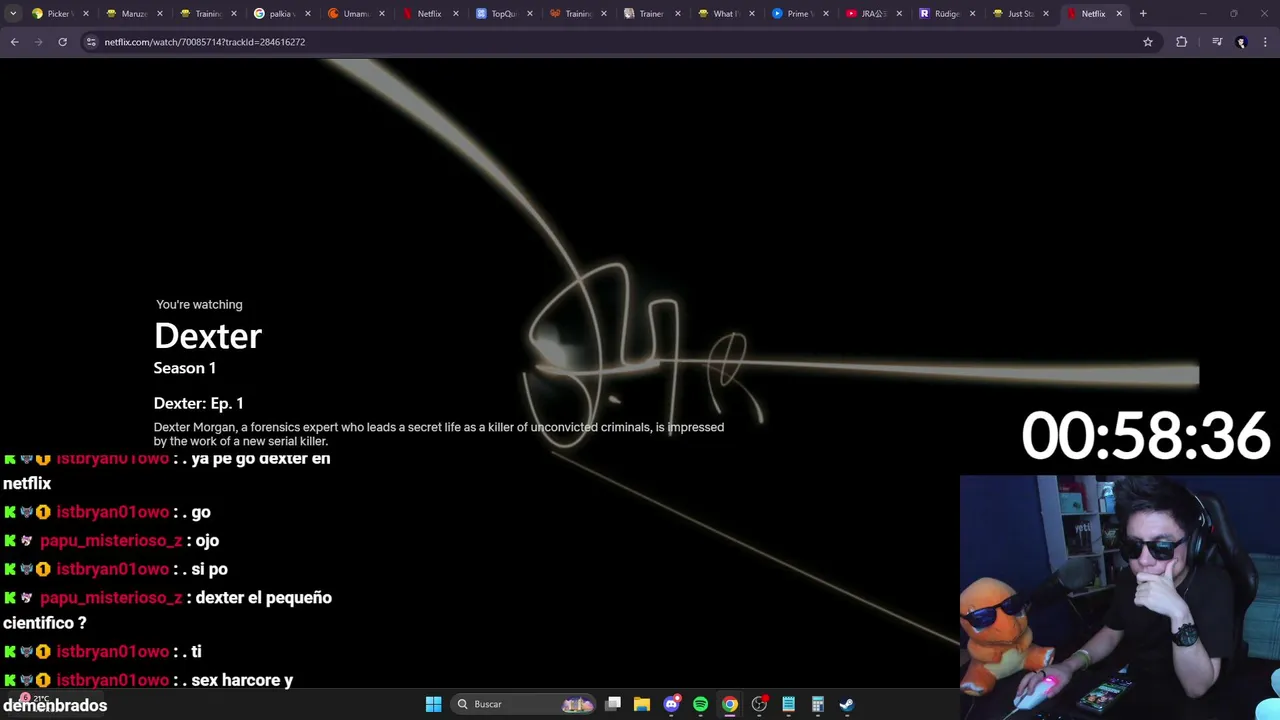Click the 'You're watching' text

click(x=199, y=304)
